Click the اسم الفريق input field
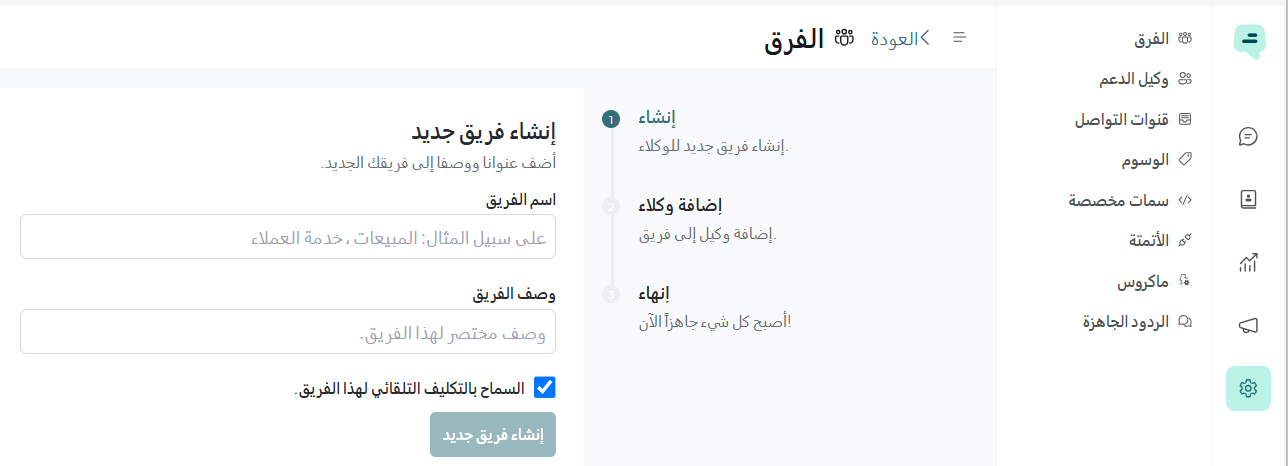Image resolution: width=1288 pixels, height=466 pixels. [288, 237]
